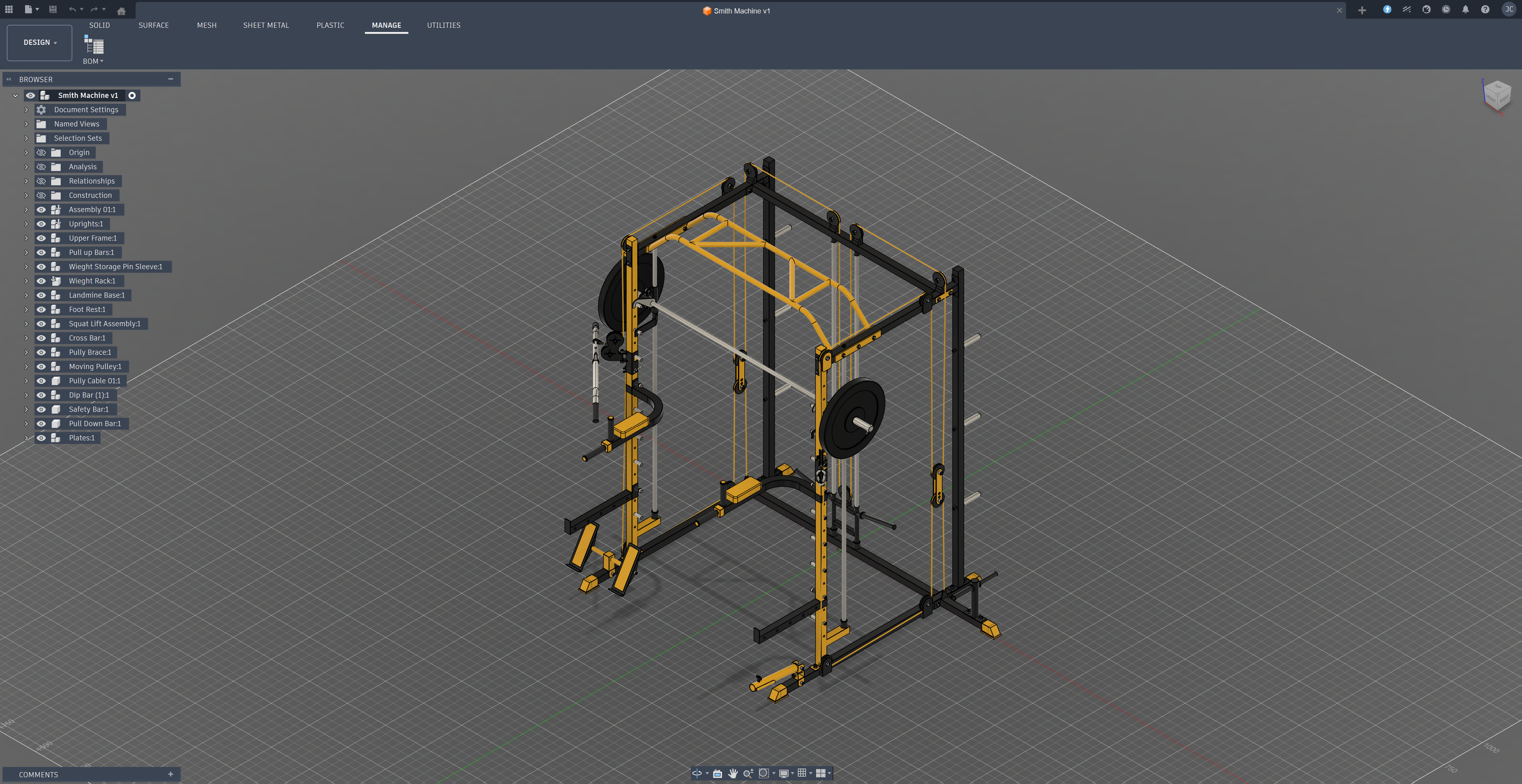Activate the Look At tool
Image resolution: width=1522 pixels, height=784 pixels.
717,773
